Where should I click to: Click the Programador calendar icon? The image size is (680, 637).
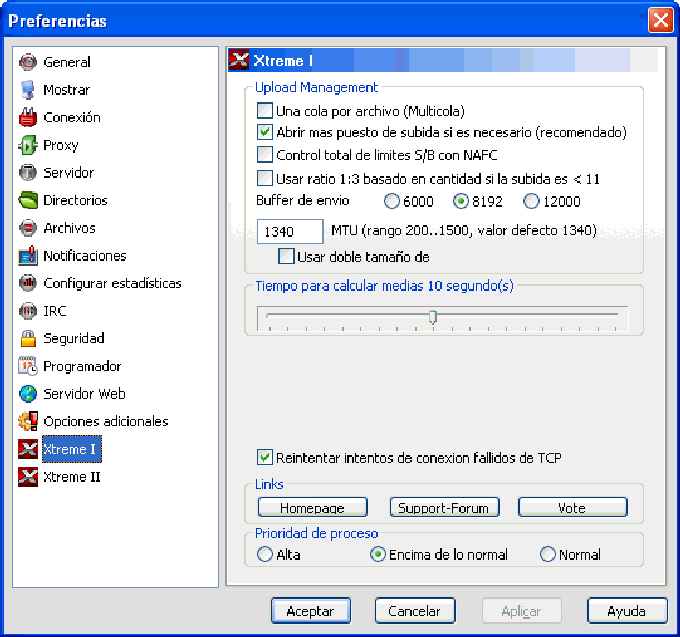(x=28, y=366)
